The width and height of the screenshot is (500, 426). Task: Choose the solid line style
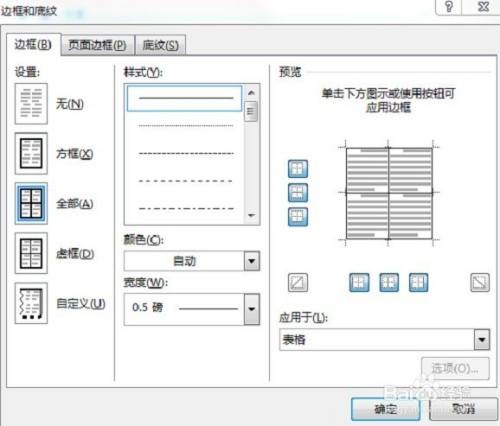[x=185, y=98]
